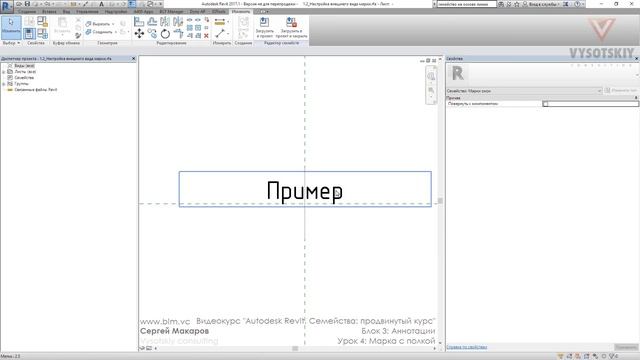Open the Вид ribbon tab
The width and height of the screenshot is (640, 360).
66,11
